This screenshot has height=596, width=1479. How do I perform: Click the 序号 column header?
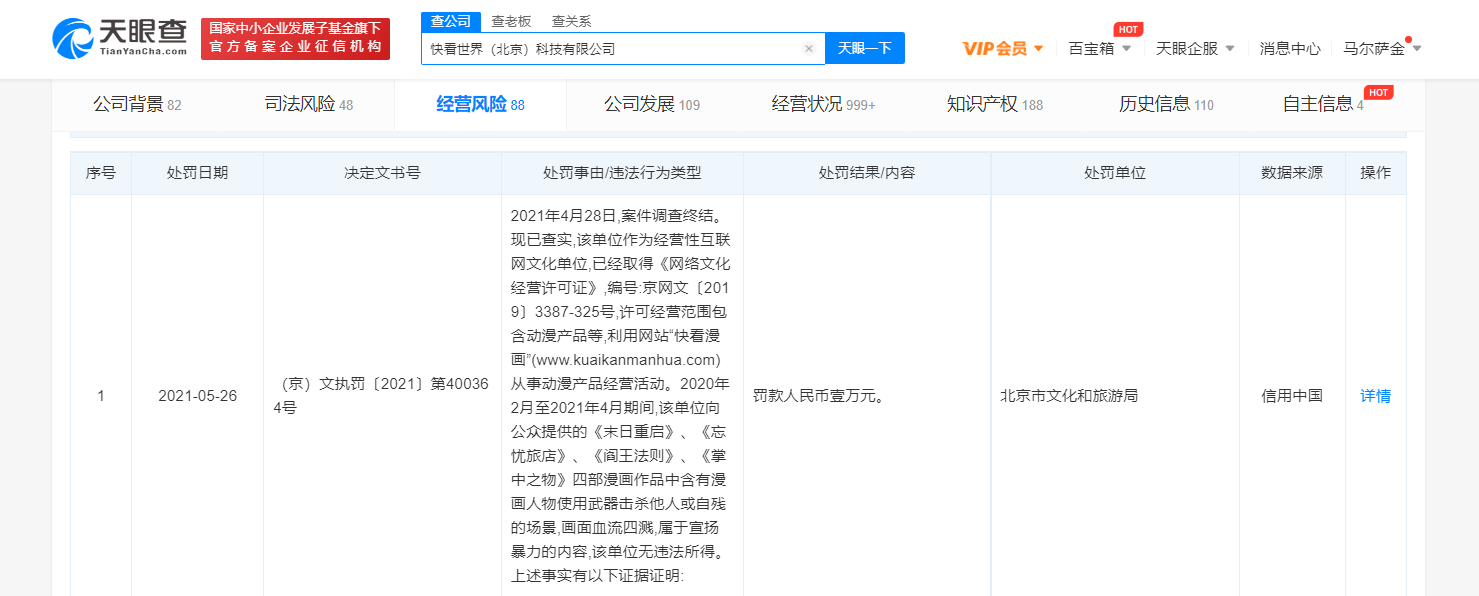101,173
